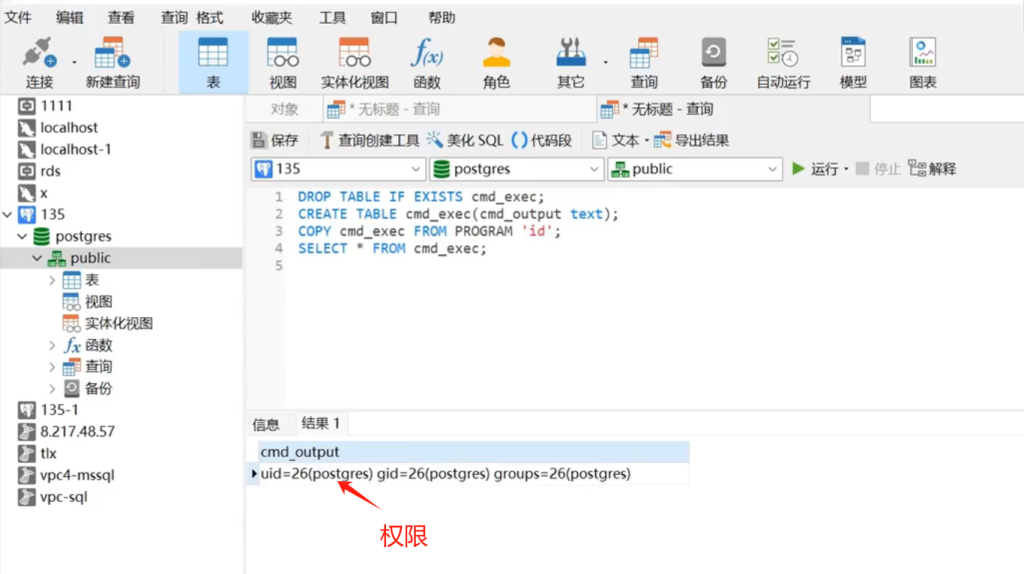Select the vpc4-mssql connection

tap(77, 475)
